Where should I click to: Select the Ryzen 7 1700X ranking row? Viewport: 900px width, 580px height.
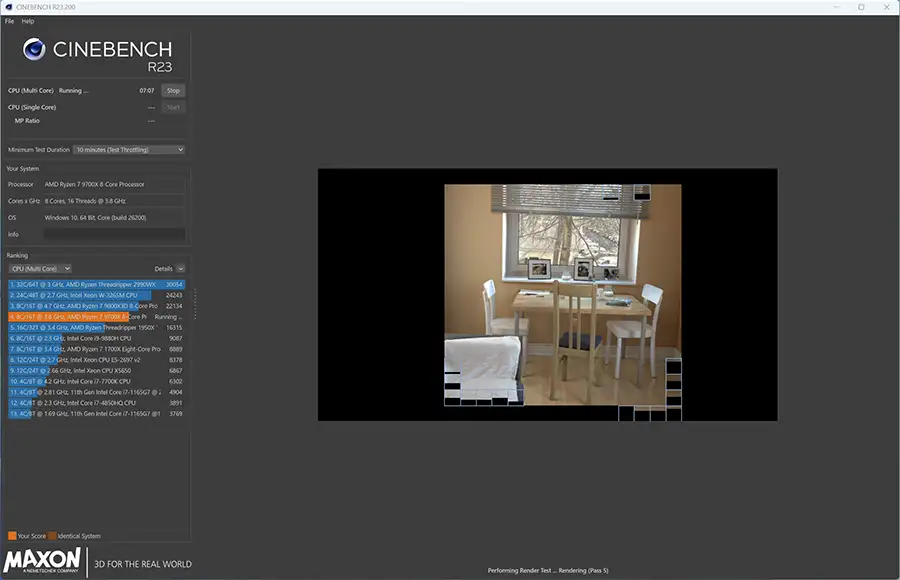pyautogui.click(x=96, y=349)
